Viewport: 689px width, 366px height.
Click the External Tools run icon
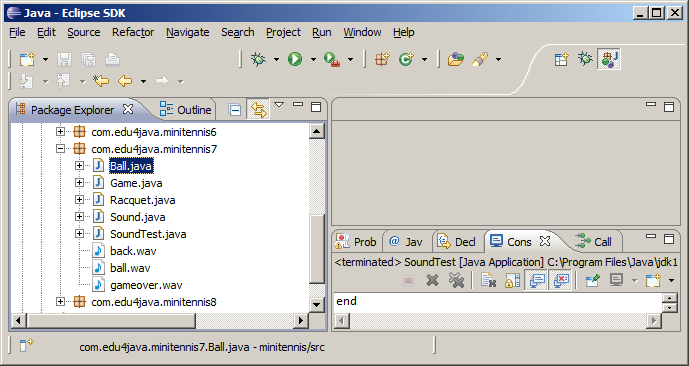pos(332,59)
